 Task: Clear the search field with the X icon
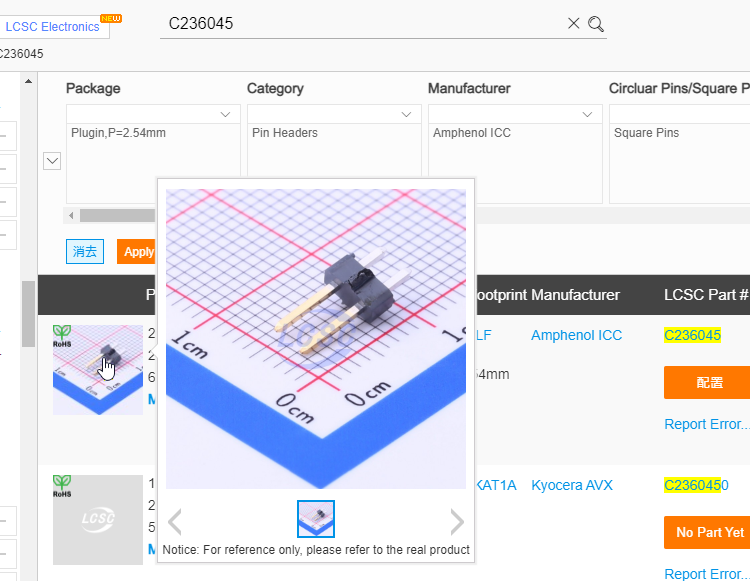tap(574, 23)
